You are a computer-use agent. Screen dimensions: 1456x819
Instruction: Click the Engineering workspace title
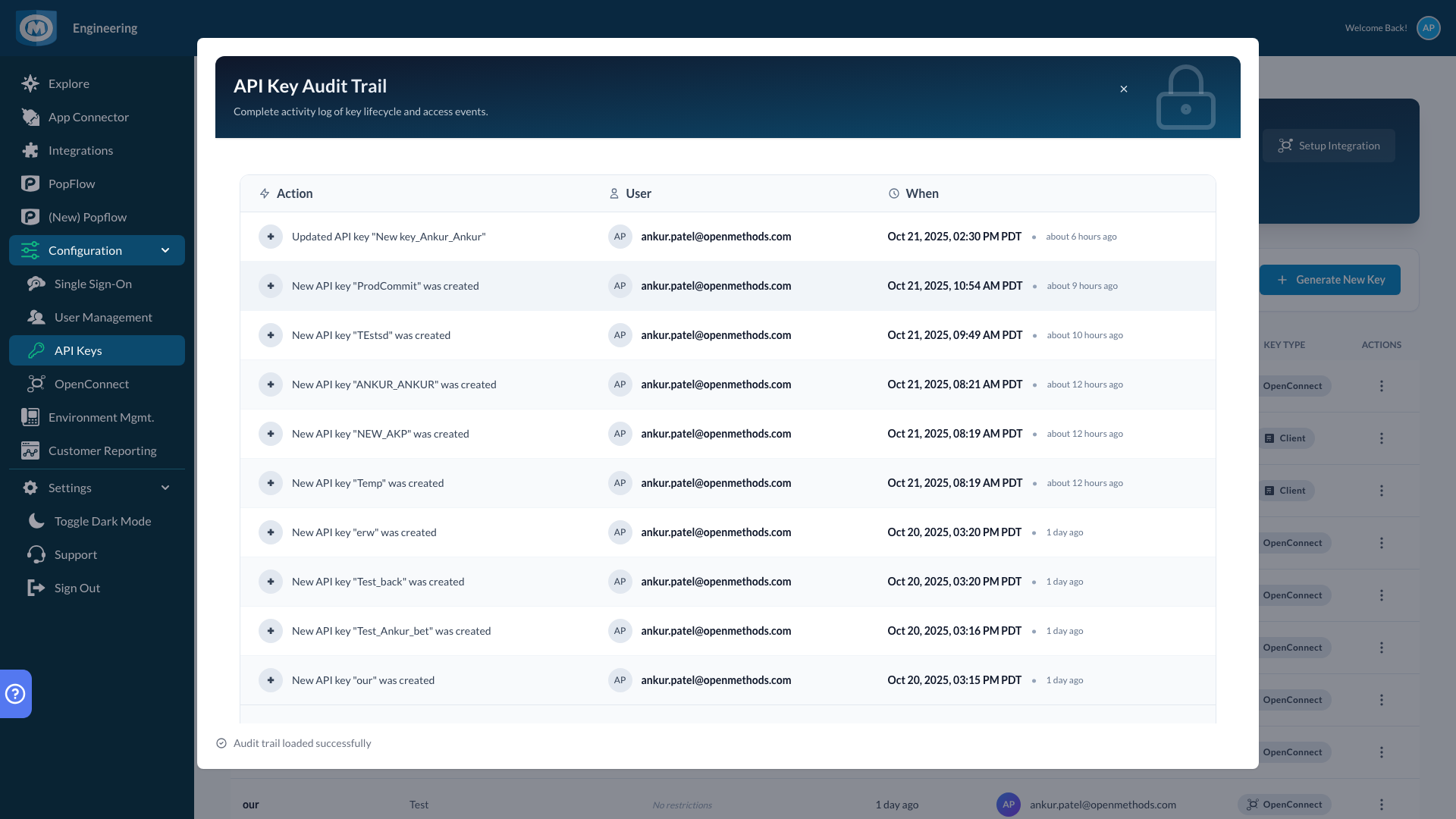(x=105, y=28)
